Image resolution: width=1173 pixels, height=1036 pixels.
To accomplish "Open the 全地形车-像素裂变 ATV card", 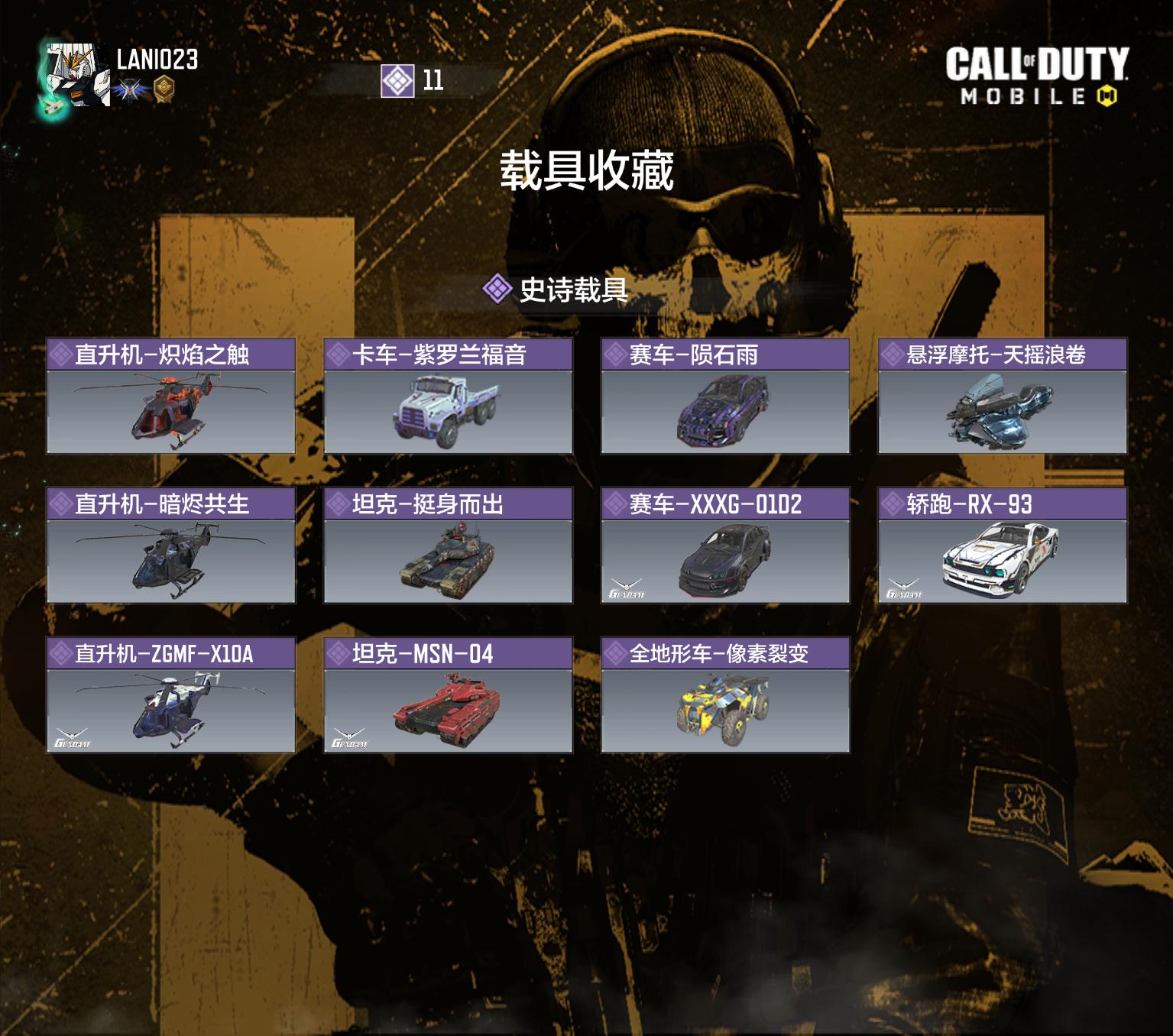I will pos(725,695).
